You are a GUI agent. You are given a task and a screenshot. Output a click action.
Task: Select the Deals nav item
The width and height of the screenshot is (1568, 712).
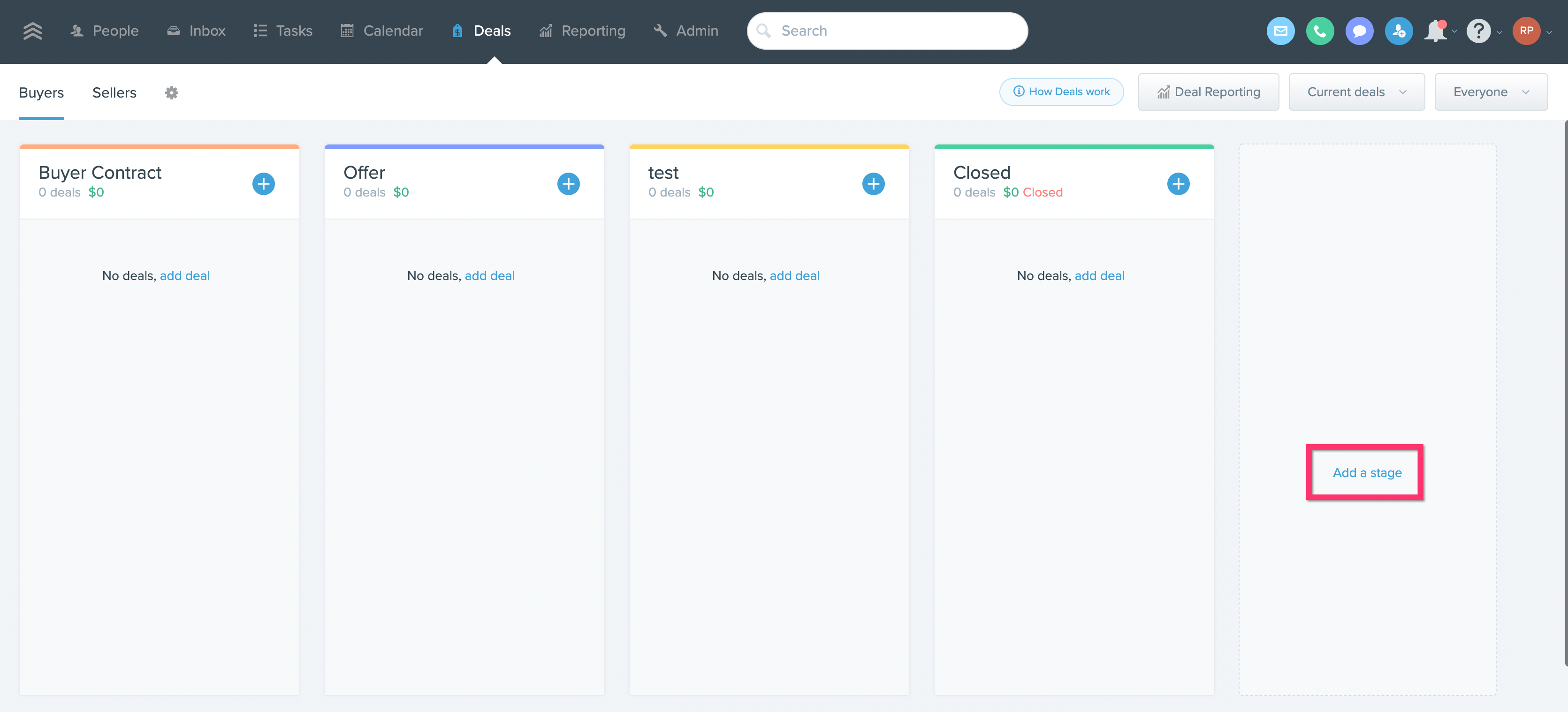tap(481, 30)
